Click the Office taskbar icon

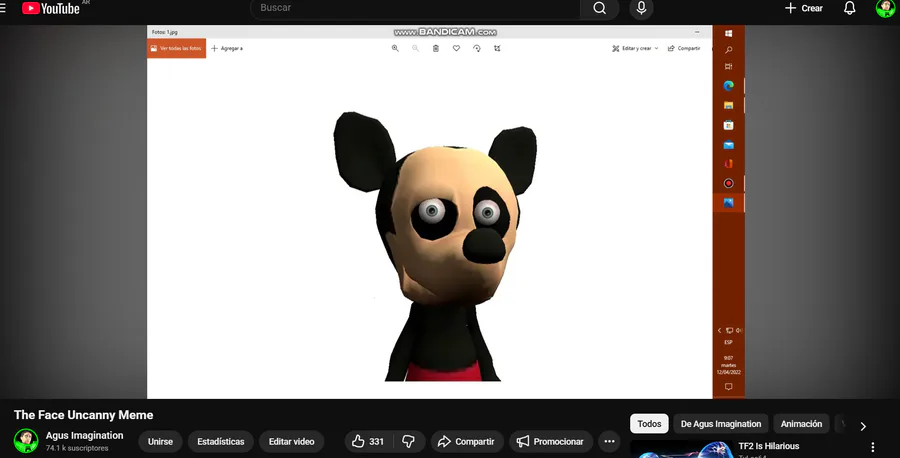pyautogui.click(x=728, y=164)
